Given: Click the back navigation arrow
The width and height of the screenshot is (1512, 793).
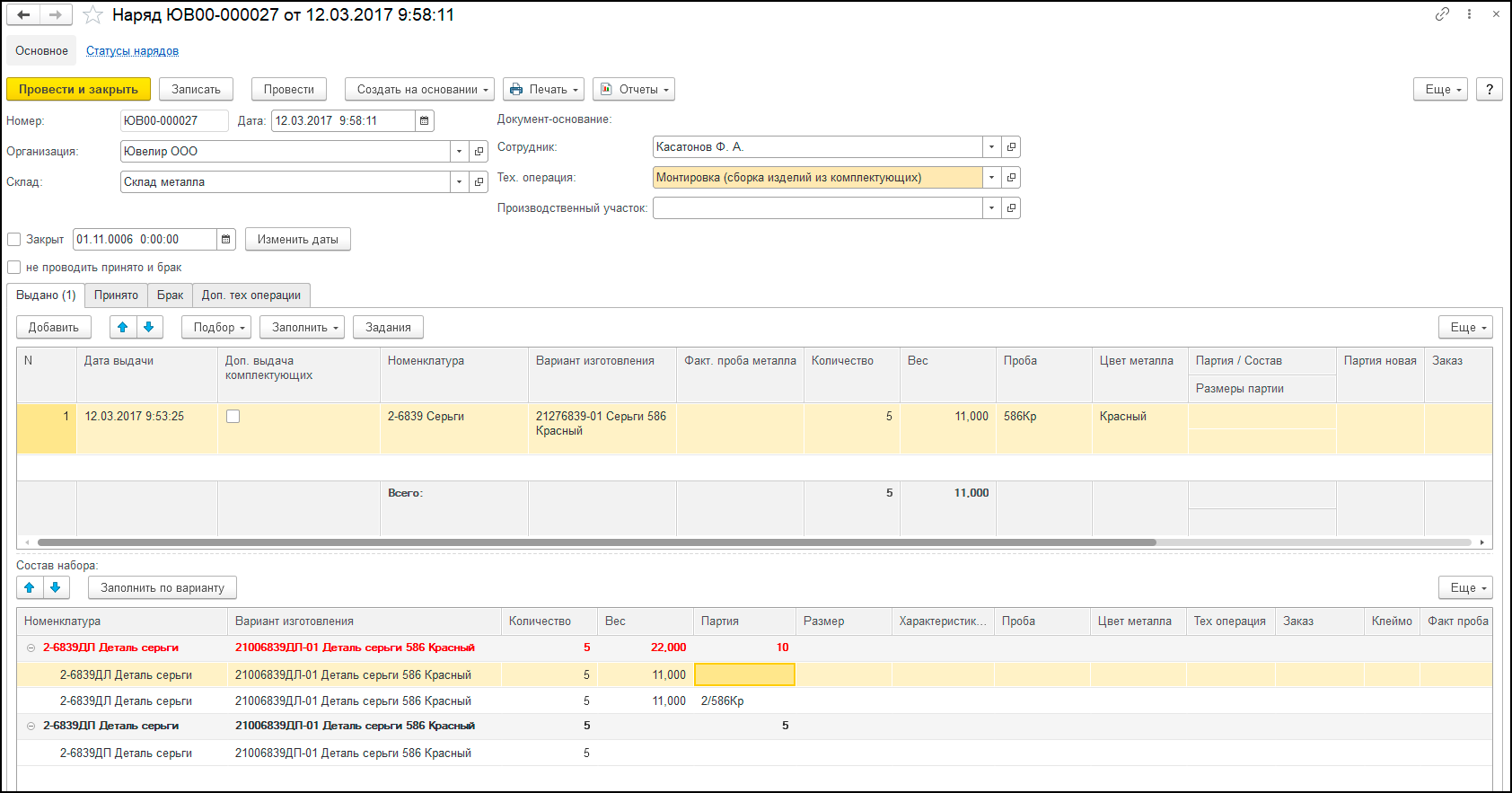Looking at the screenshot, I should click(23, 15).
